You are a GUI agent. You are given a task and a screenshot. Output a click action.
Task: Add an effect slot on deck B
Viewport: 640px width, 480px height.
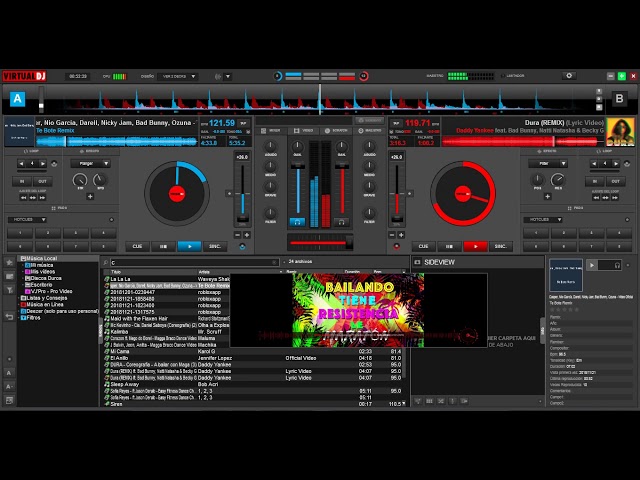click(x=547, y=196)
